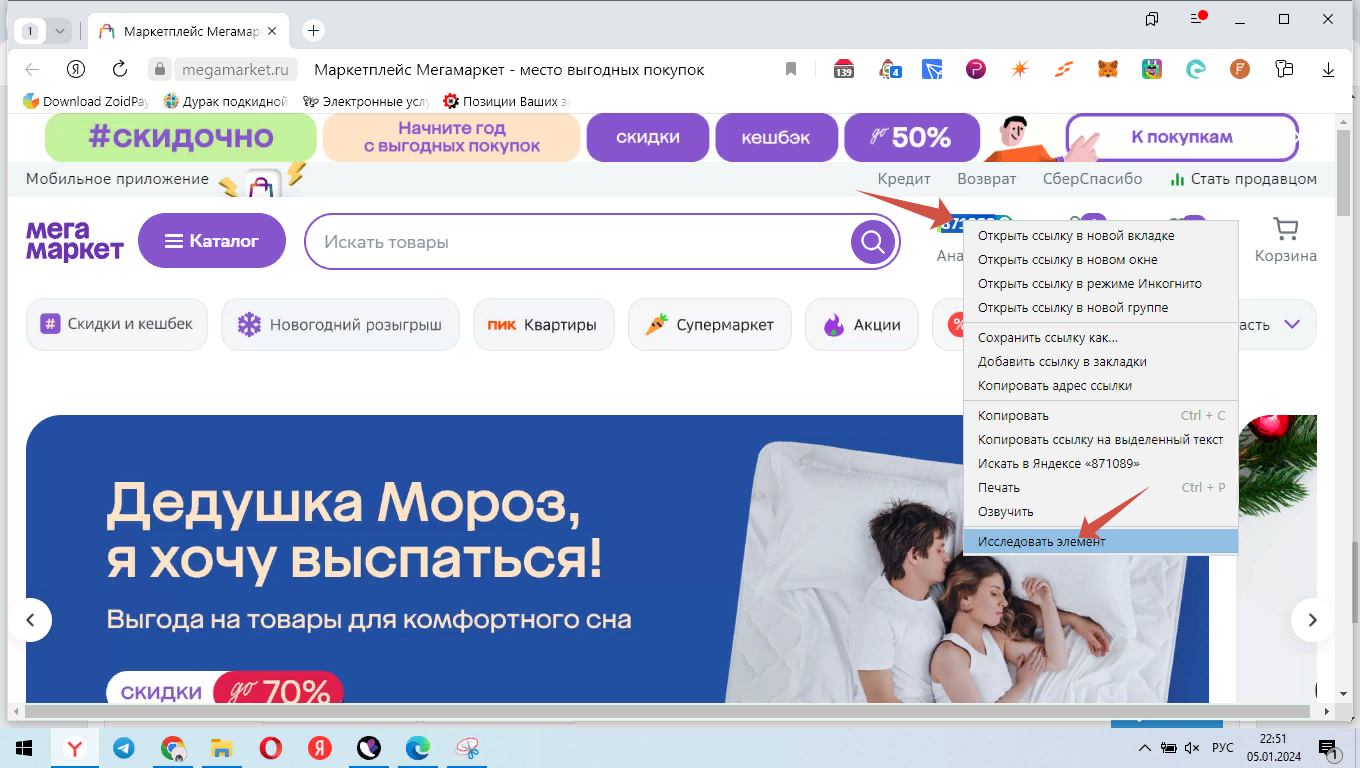The width and height of the screenshot is (1360, 768).
Task: Click the teal swirl extension icon
Action: [x=1195, y=69]
